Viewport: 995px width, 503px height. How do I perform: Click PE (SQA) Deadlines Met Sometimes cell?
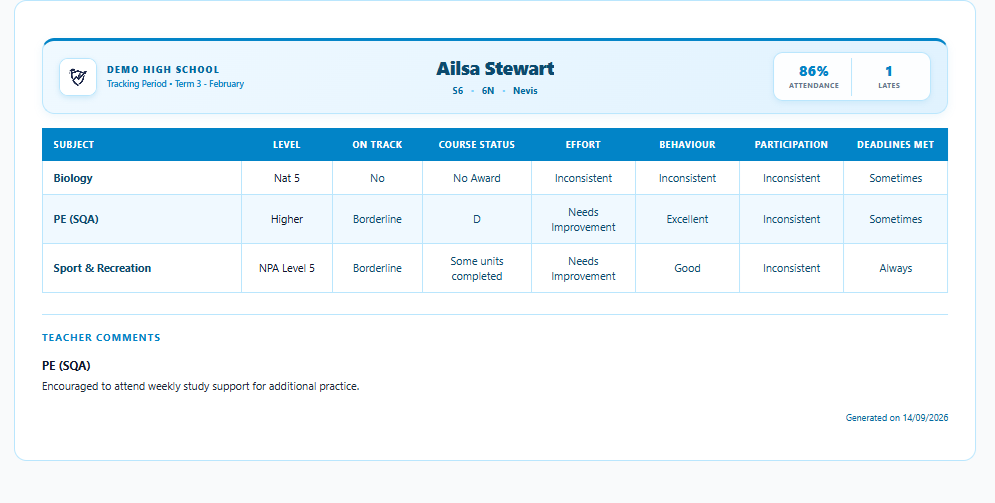pyautogui.click(x=895, y=219)
